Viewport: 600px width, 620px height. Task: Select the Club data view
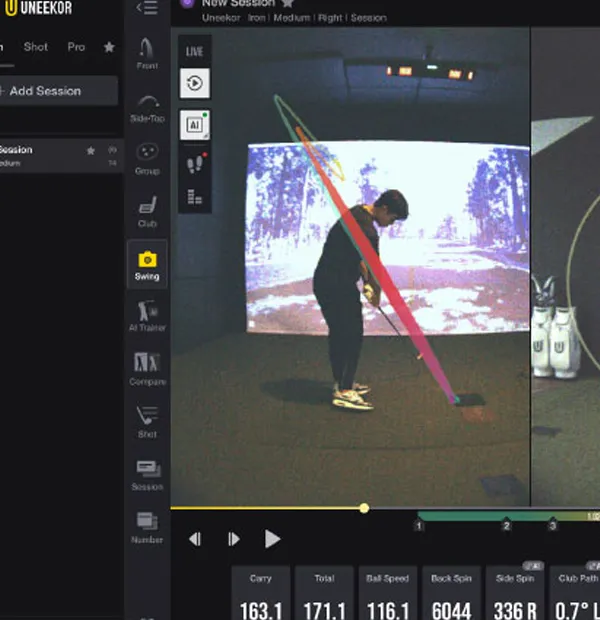pos(147,210)
